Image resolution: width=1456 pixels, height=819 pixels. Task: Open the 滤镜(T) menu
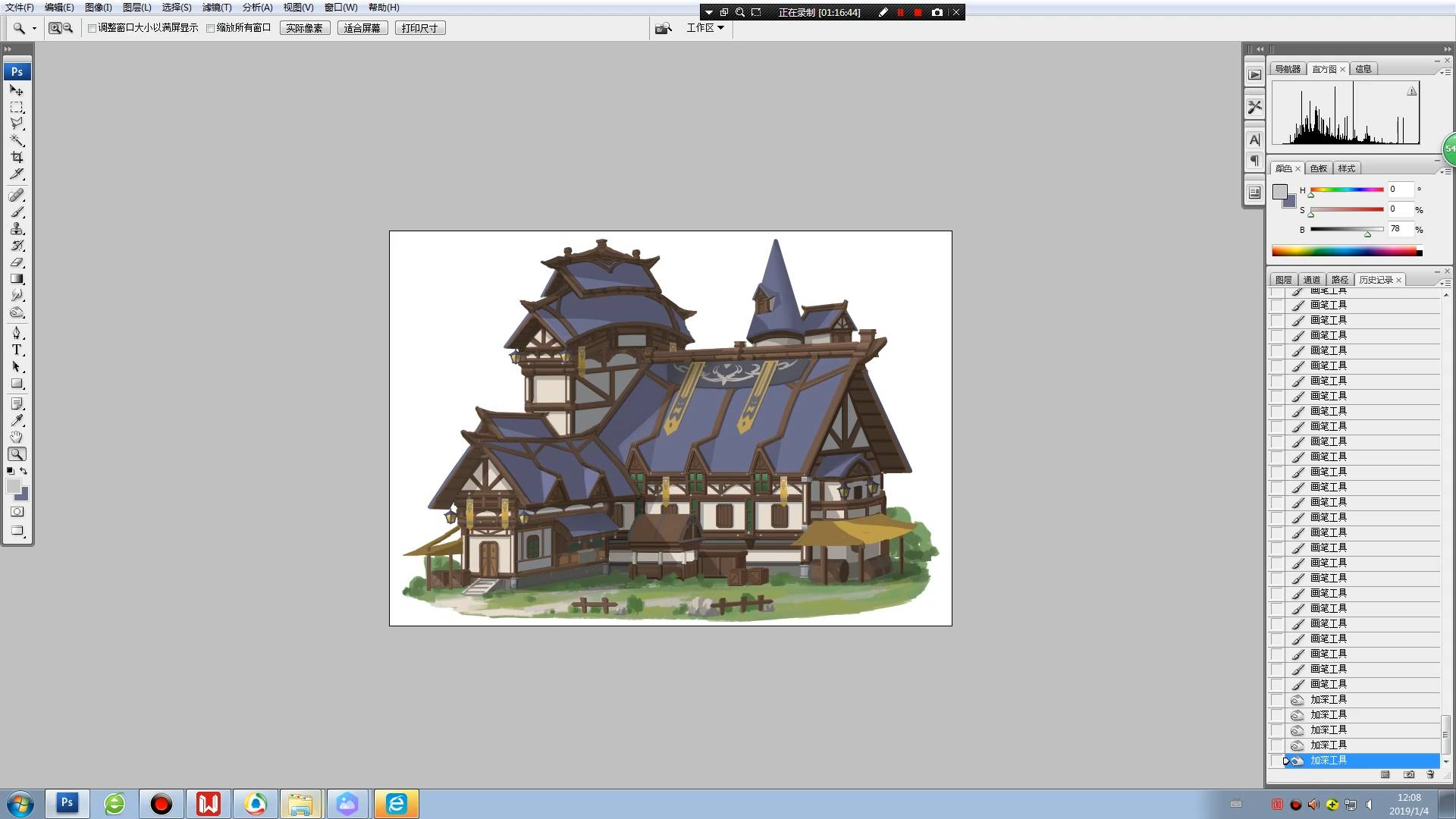[x=217, y=7]
